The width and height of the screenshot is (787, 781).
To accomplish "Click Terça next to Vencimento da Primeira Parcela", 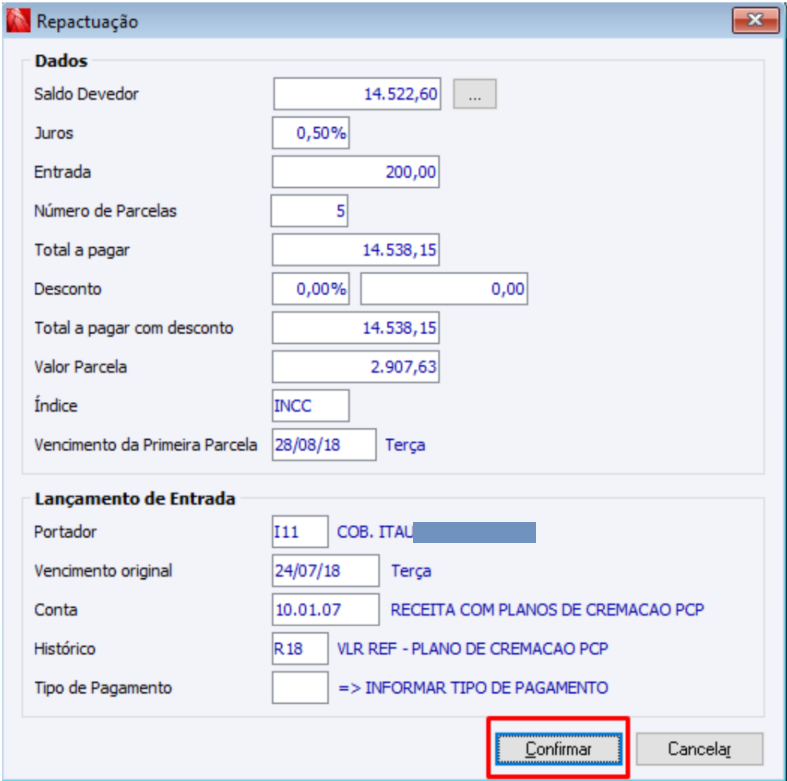I will (x=405, y=445).
